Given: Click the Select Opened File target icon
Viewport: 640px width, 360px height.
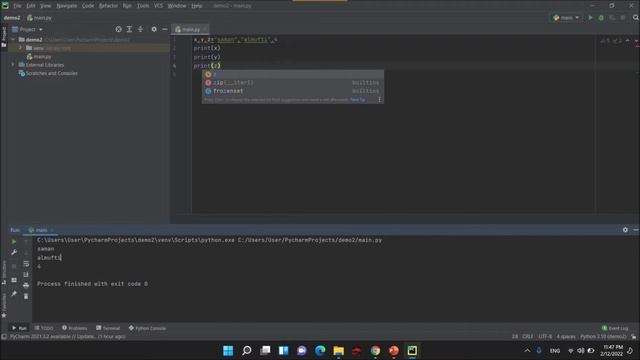Looking at the screenshot, I should pyautogui.click(x=118, y=29).
